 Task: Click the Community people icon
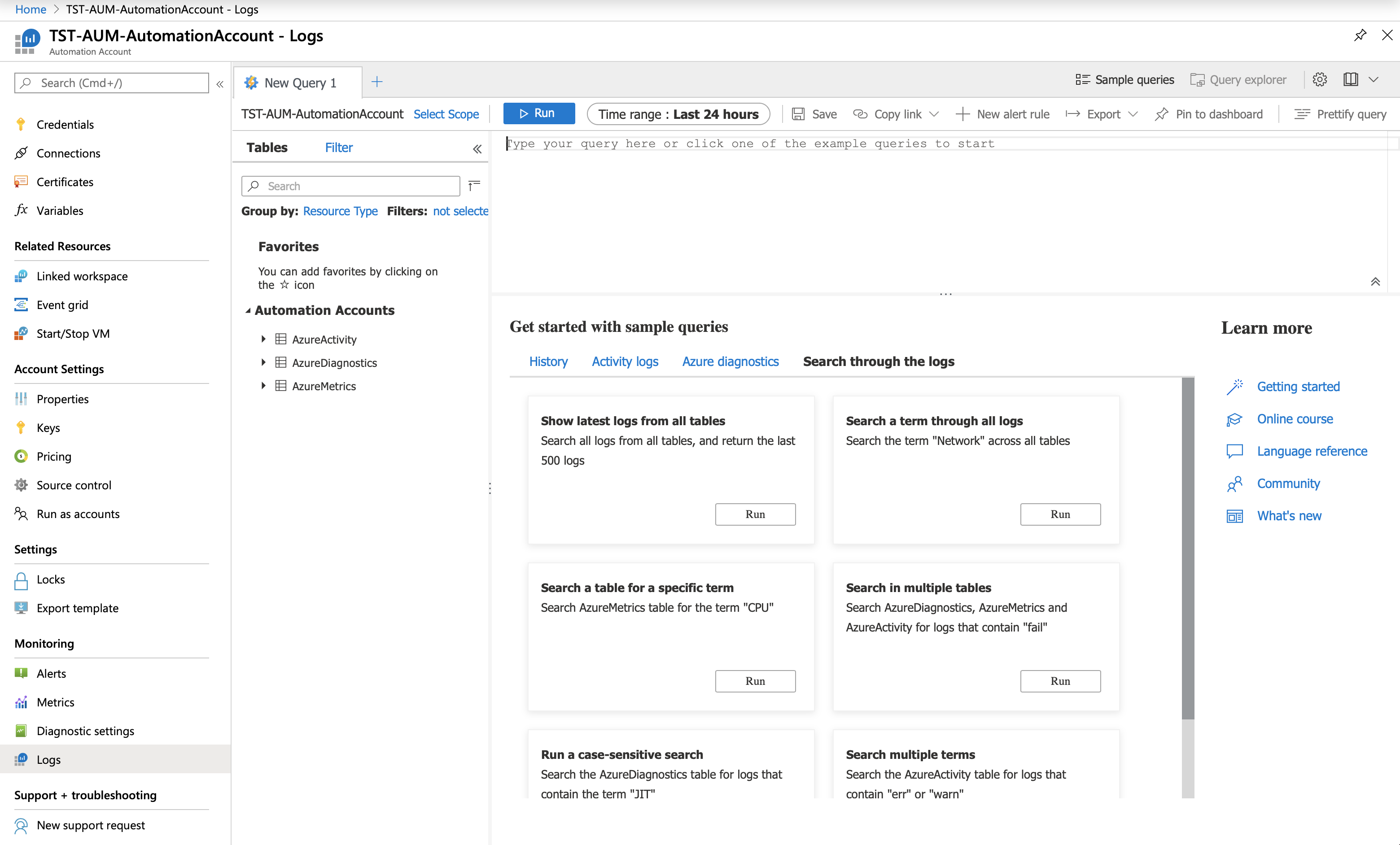click(1235, 484)
